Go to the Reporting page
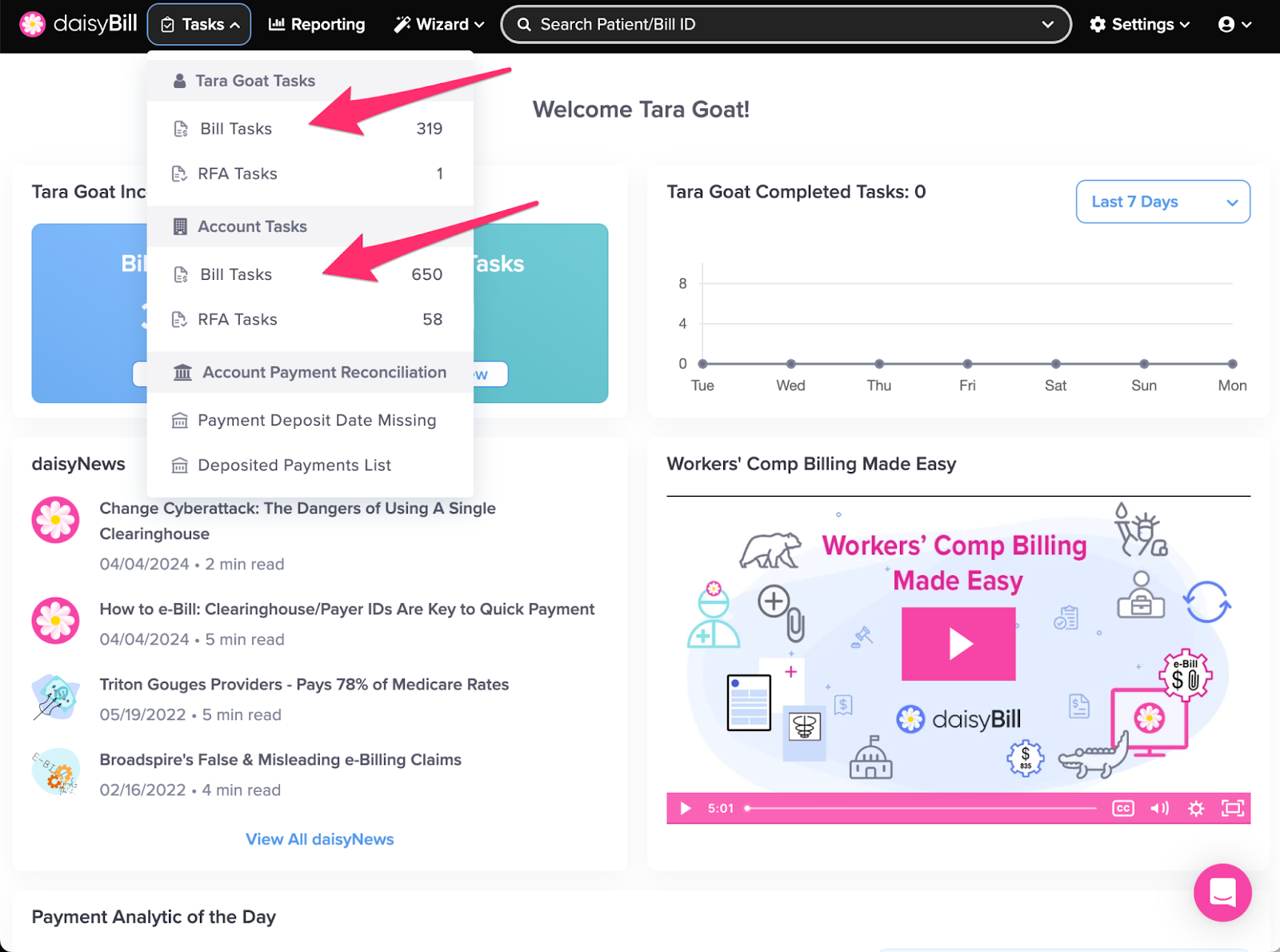Viewport: 1280px width, 952px height. [317, 25]
